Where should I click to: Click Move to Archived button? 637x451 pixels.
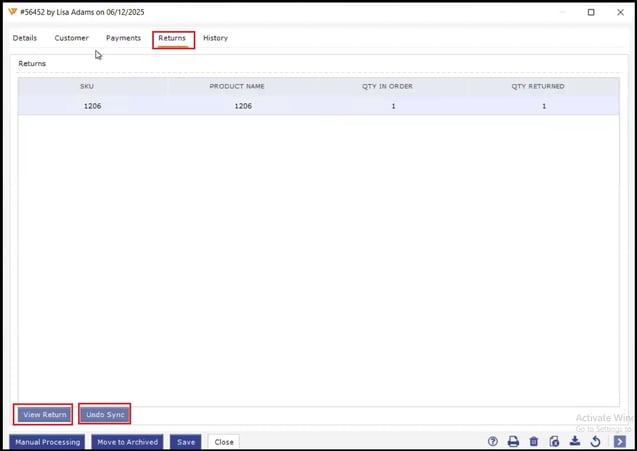point(127,441)
